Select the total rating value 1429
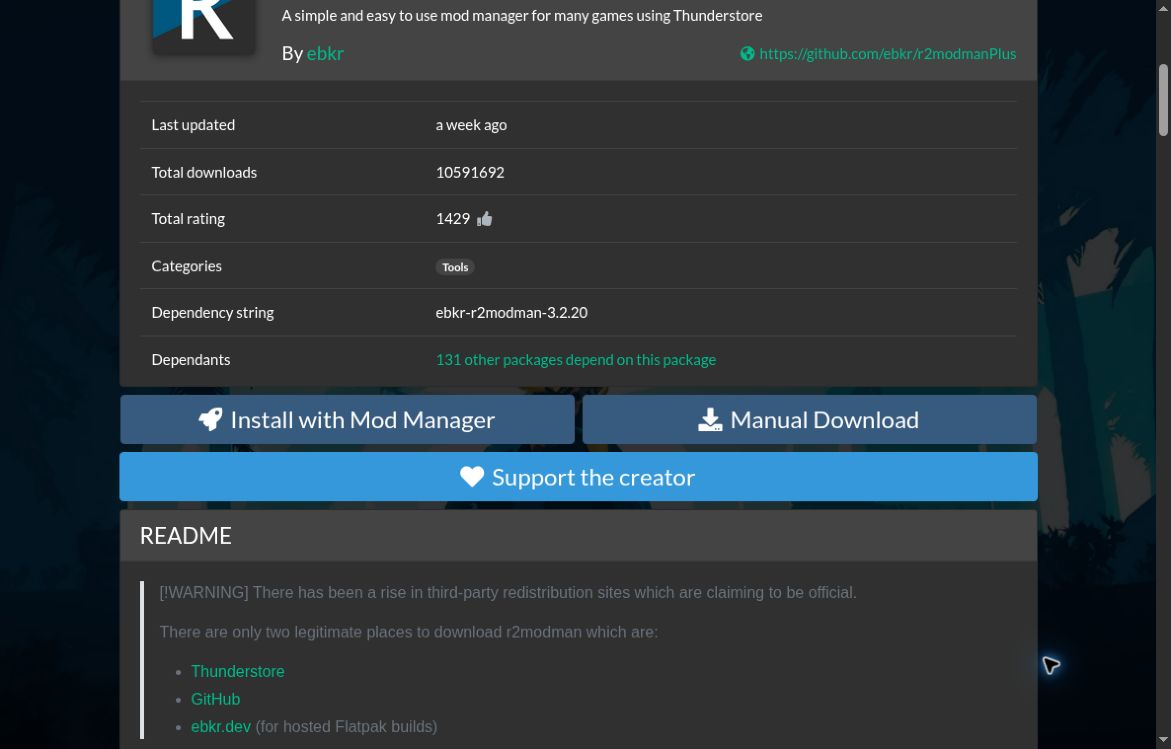The height and width of the screenshot is (749, 1171). click(x=453, y=219)
